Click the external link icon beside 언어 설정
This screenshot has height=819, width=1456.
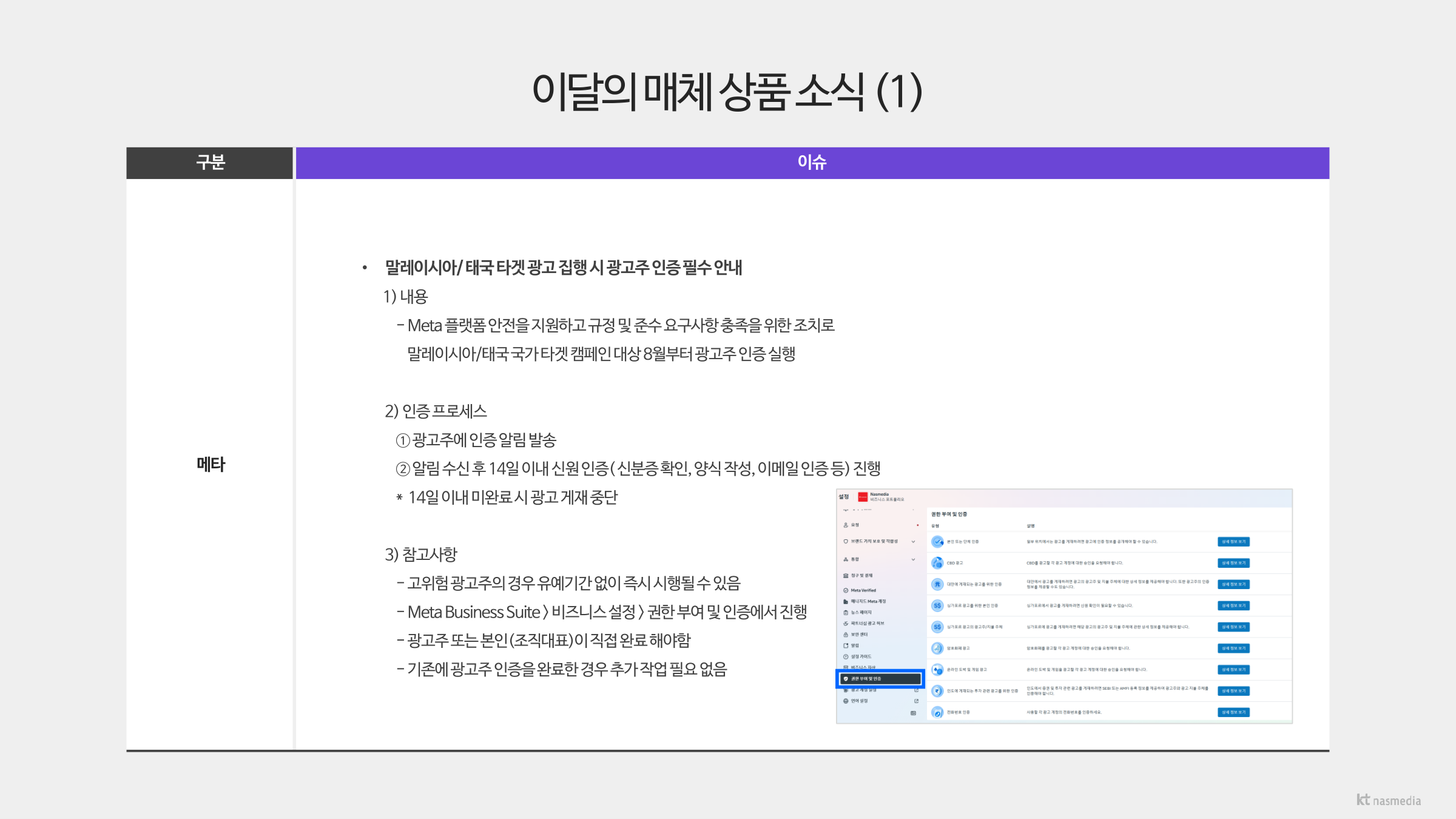(916, 701)
